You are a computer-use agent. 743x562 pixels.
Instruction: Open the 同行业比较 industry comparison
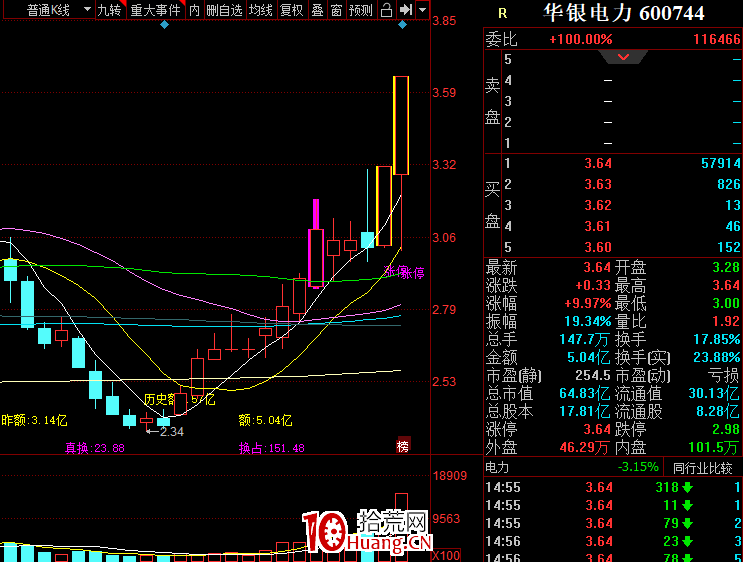[703, 468]
